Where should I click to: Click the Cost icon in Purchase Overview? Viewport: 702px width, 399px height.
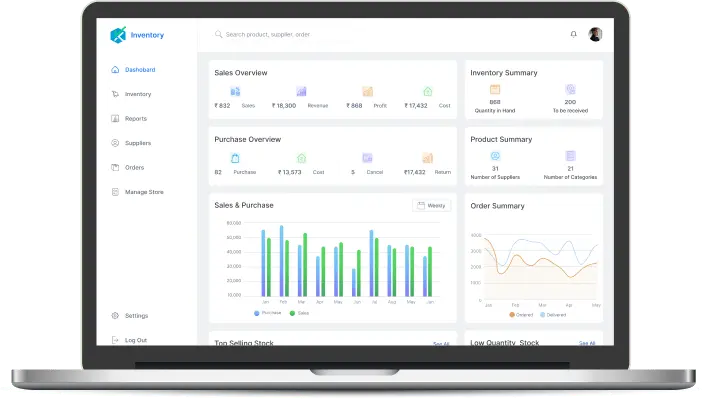[301, 158]
